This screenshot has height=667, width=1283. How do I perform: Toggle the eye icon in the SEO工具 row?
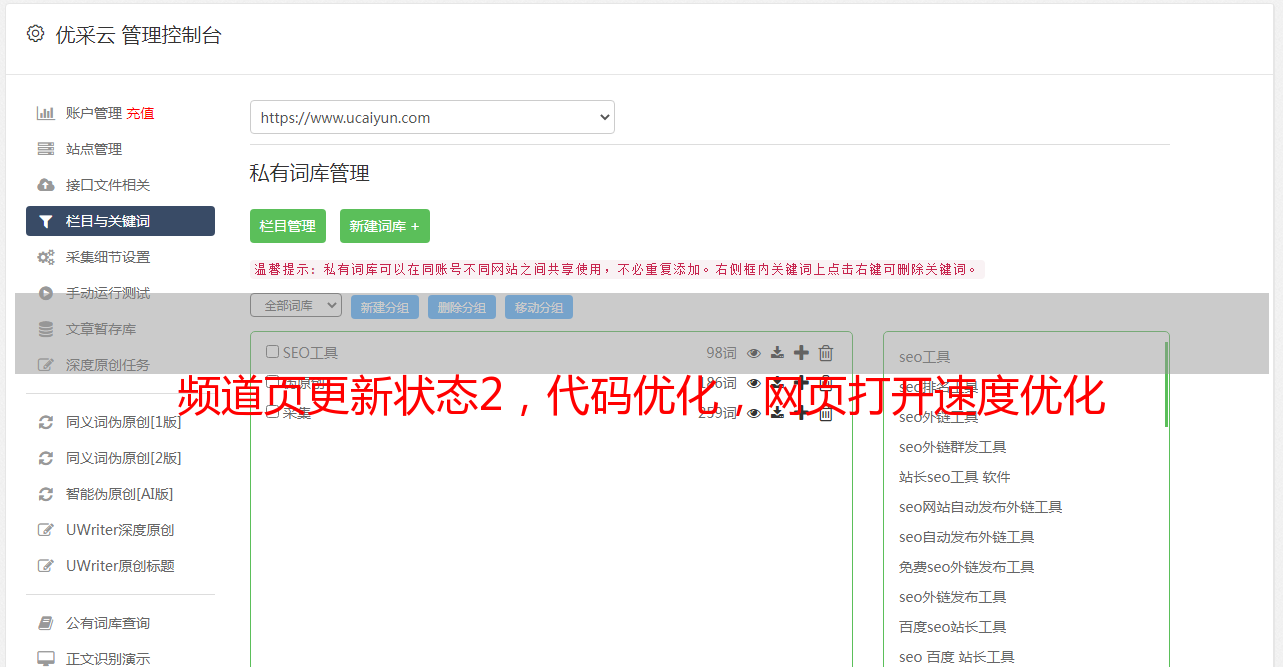[754, 353]
